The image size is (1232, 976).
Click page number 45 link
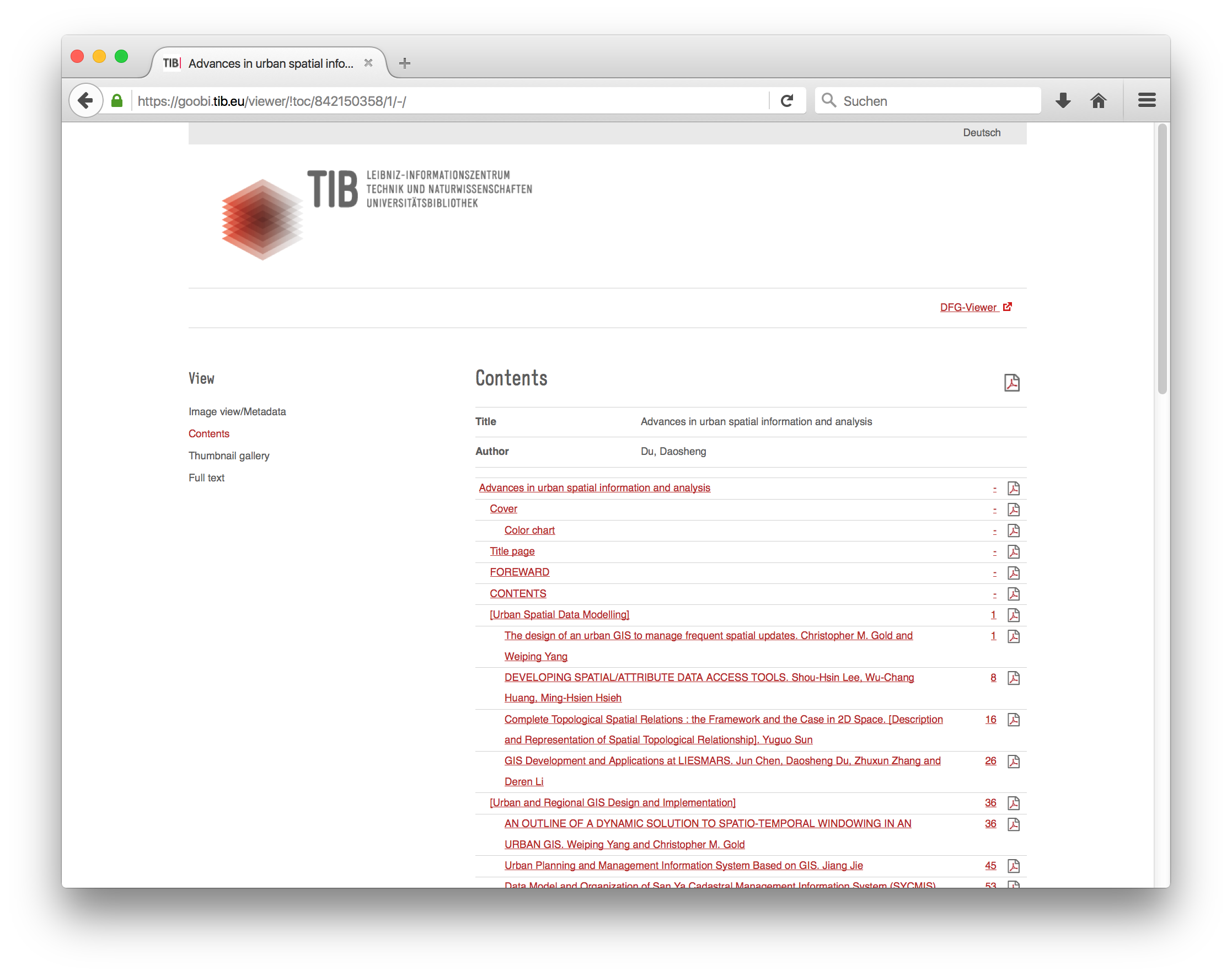click(990, 865)
